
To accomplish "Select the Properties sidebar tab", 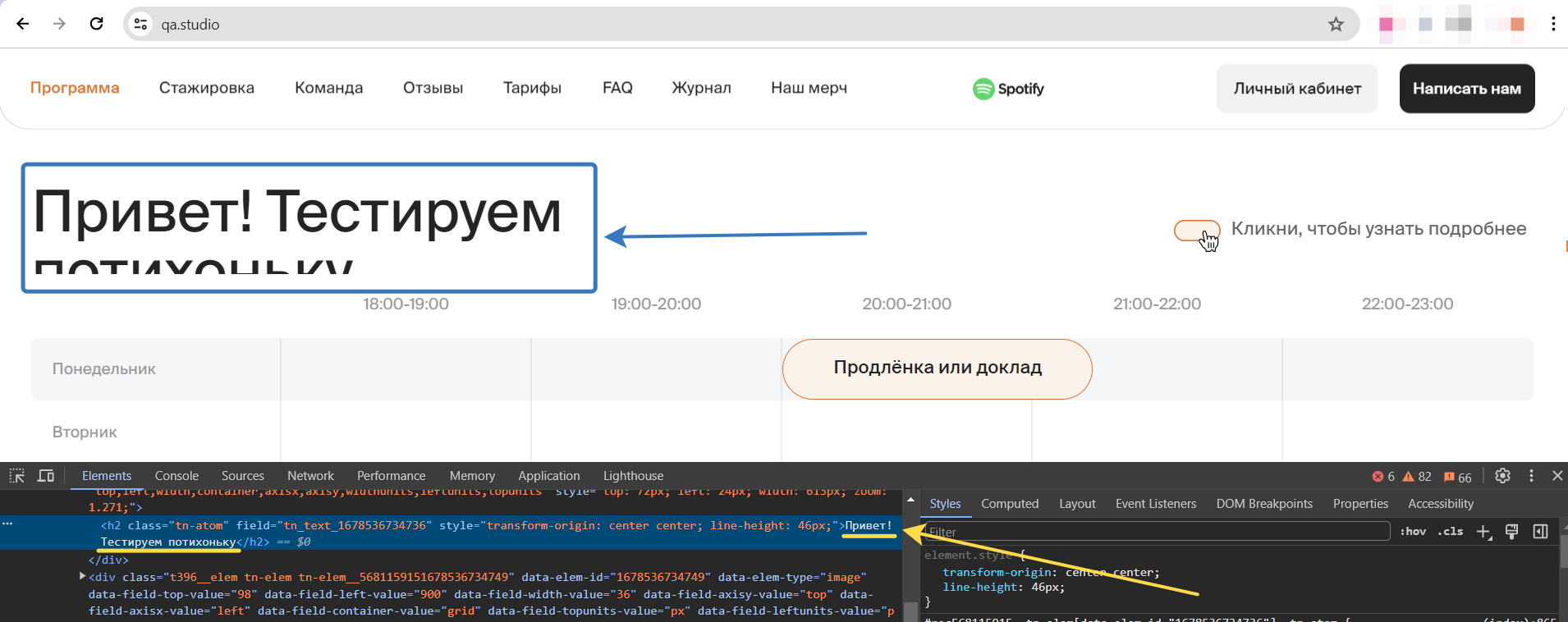I will tap(1360, 504).
